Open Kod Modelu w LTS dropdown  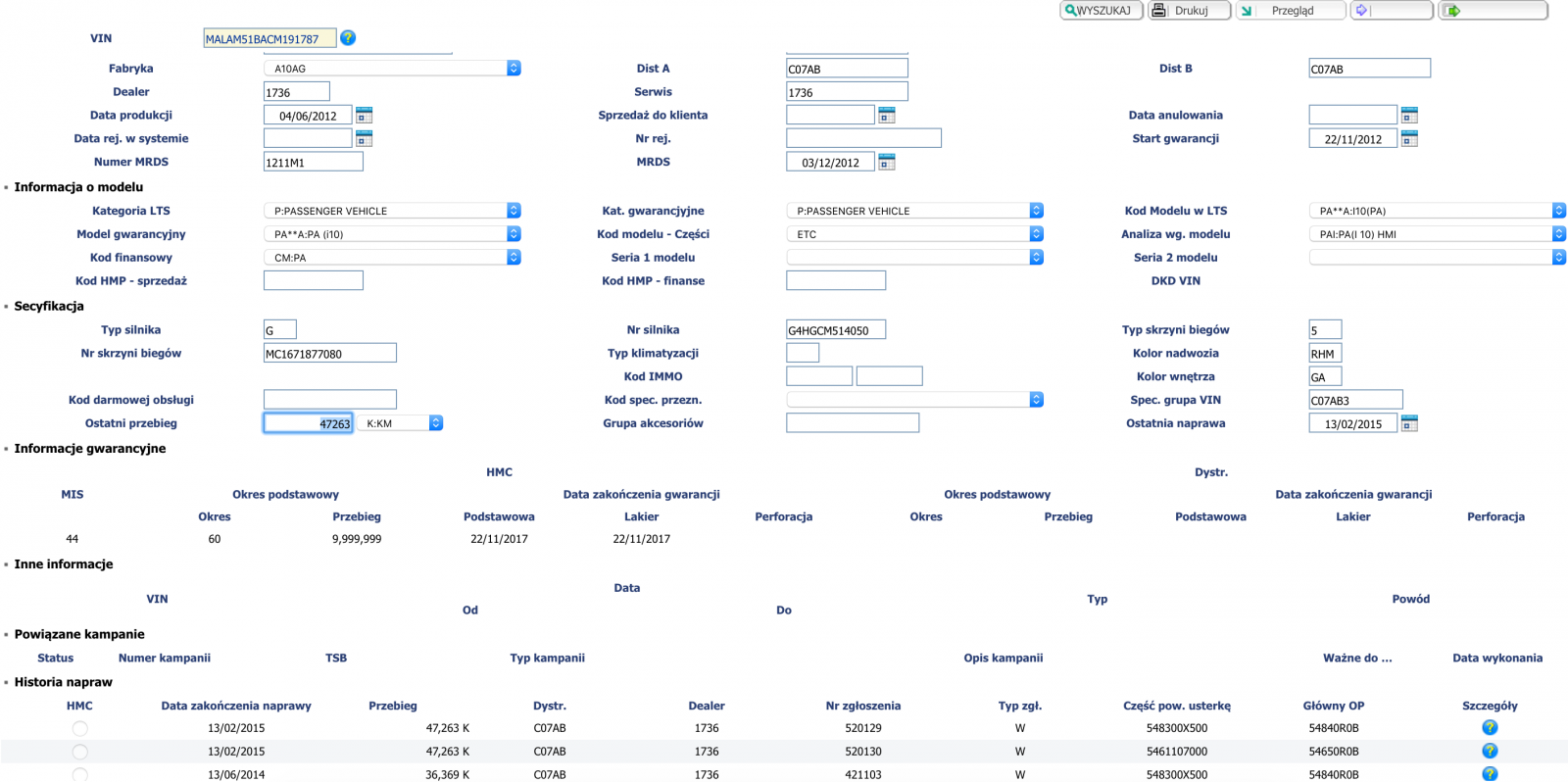pyautogui.click(x=1558, y=211)
